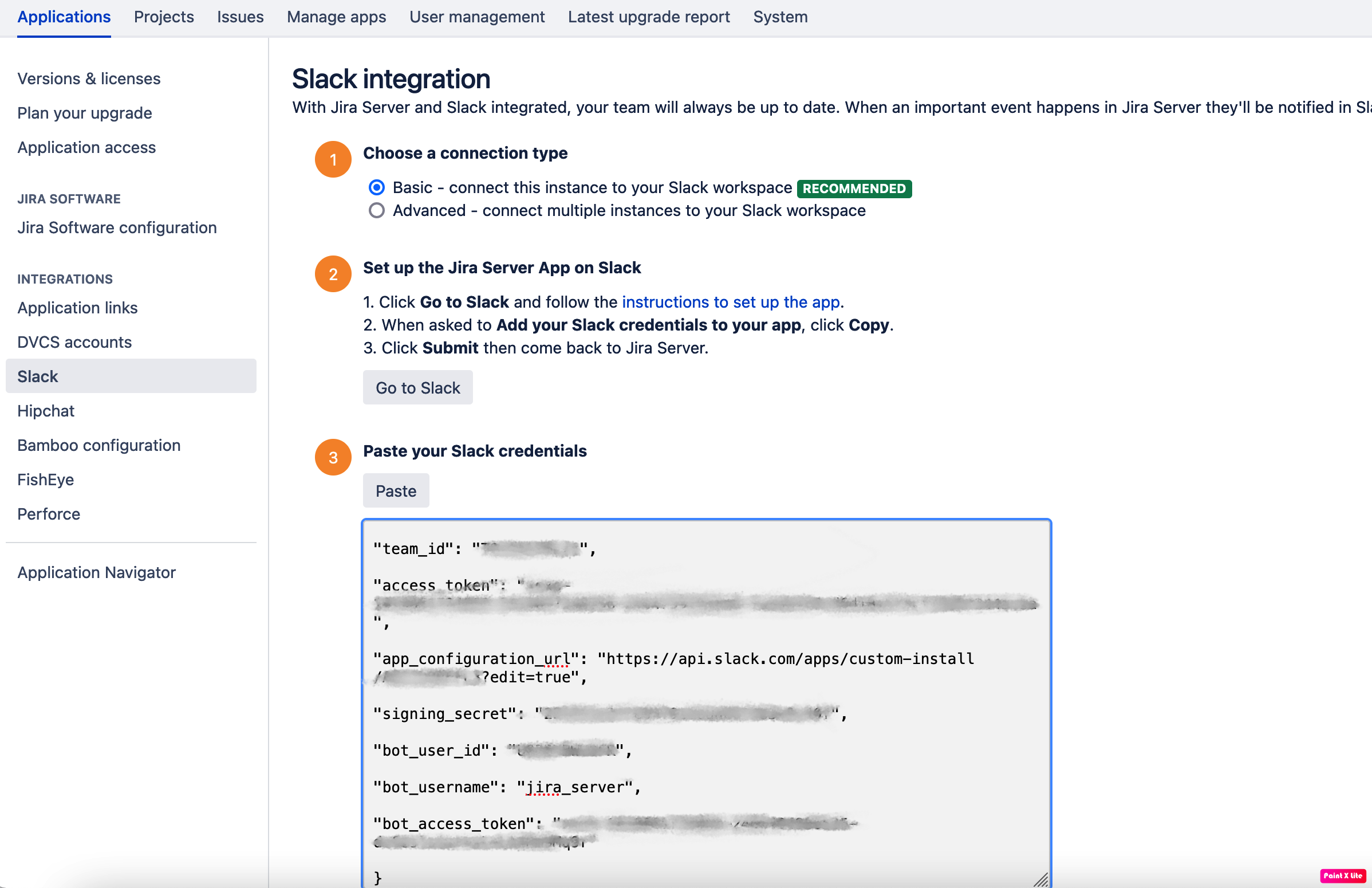Open Application links in sidebar
Viewport: 1372px width, 888px height.
pos(77,307)
